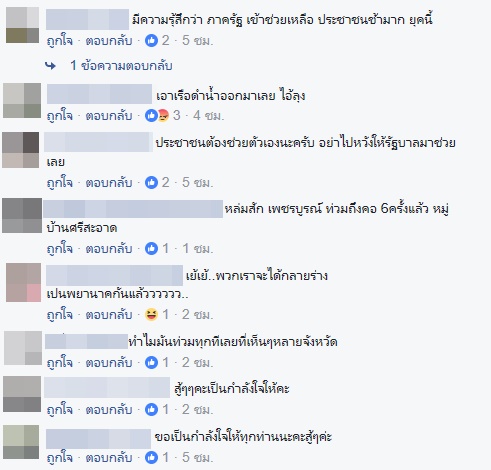Click reply arrow icon under first comment
Viewport: 491px width, 470px height.
coord(50,66)
